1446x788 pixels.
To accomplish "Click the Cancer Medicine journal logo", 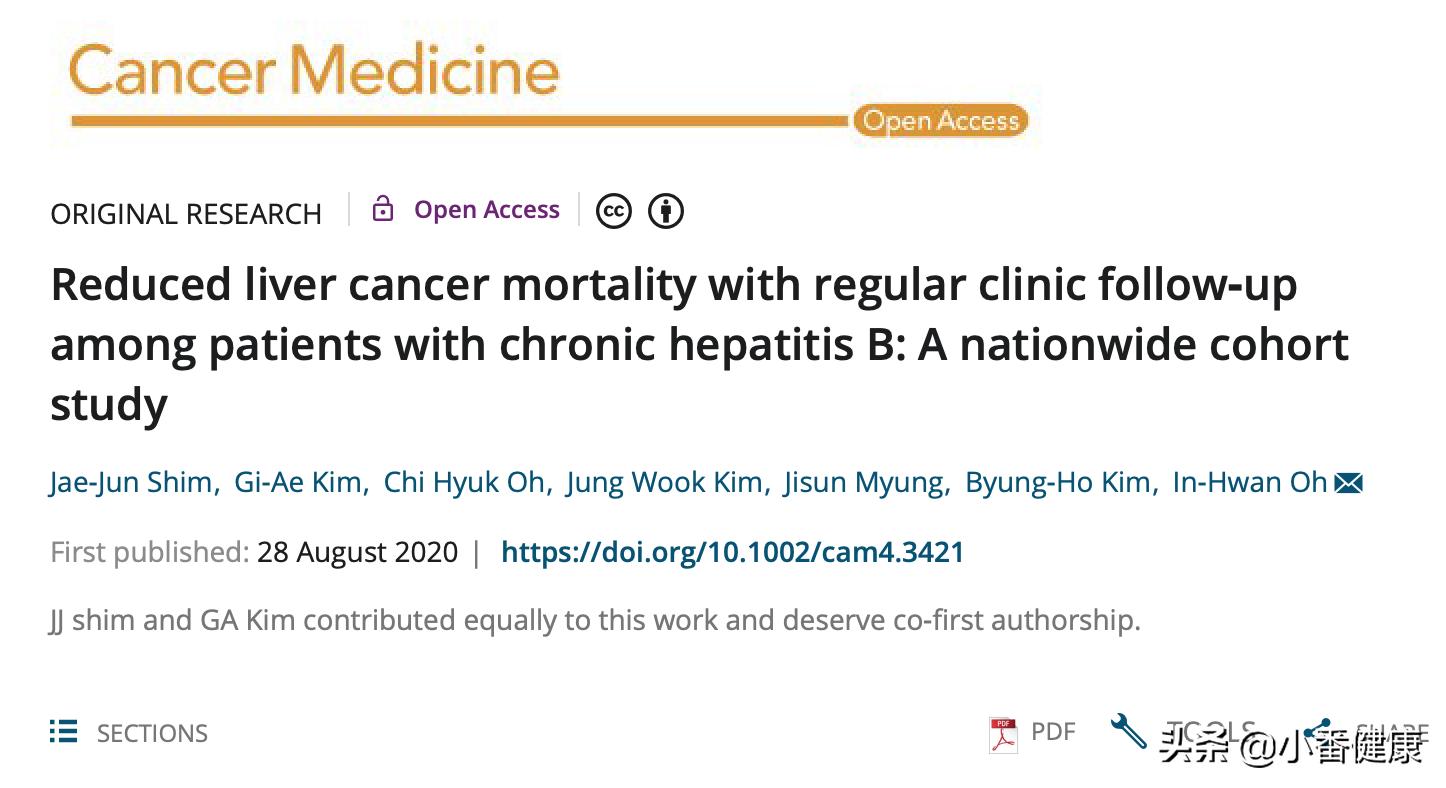I will coord(313,72).
